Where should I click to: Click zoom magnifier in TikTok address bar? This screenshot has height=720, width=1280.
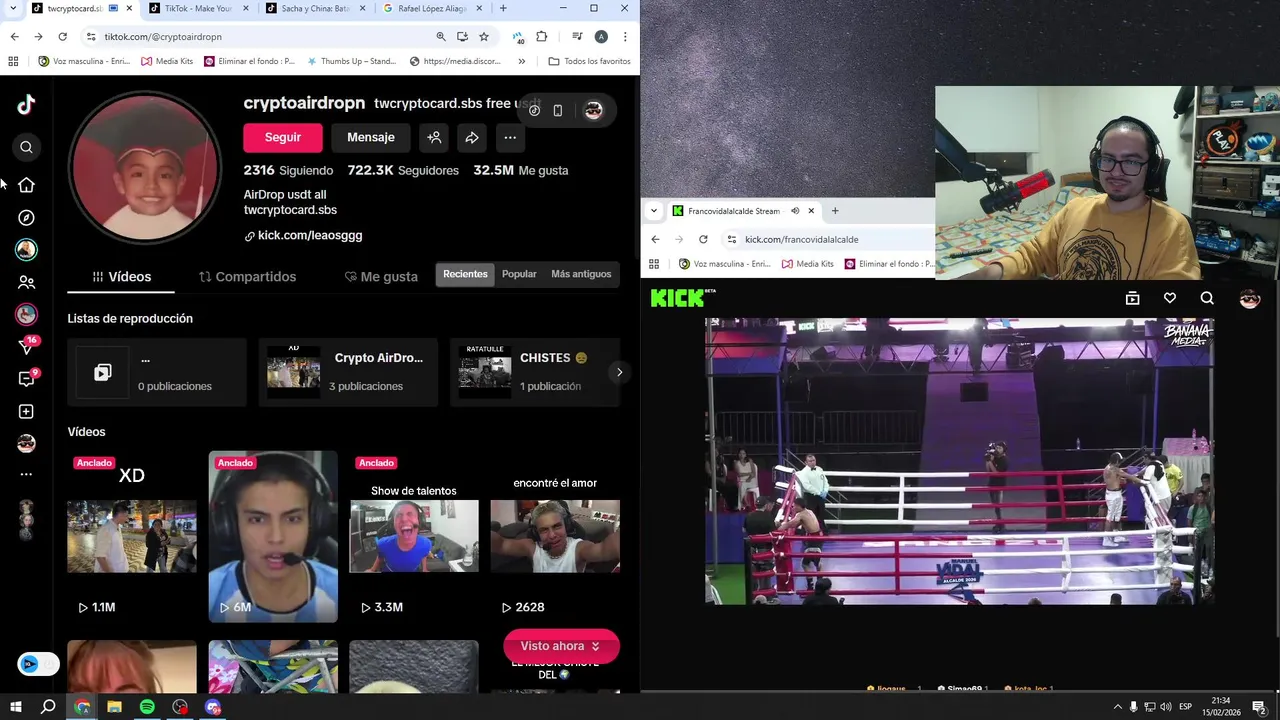pos(441,37)
